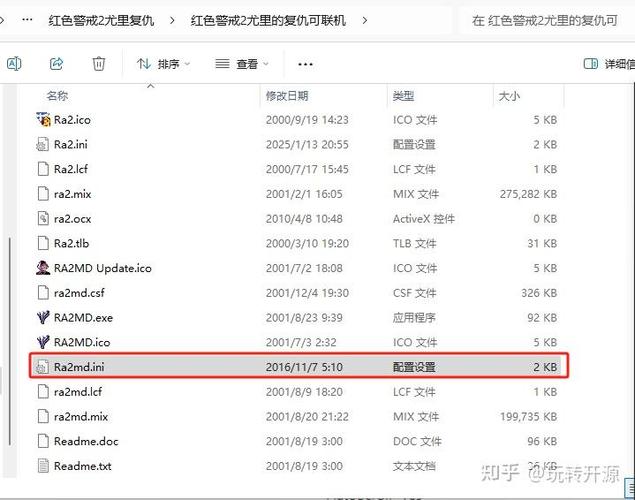635x500 pixels.
Task: Click the type DOC 文件
Action: coord(417,441)
